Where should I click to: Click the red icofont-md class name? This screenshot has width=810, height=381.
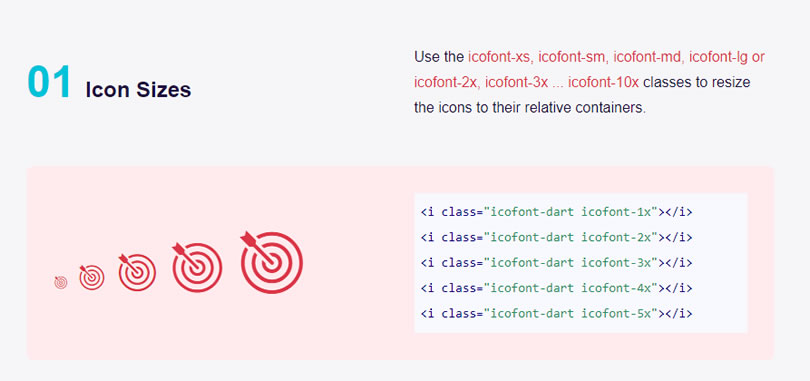pos(647,57)
